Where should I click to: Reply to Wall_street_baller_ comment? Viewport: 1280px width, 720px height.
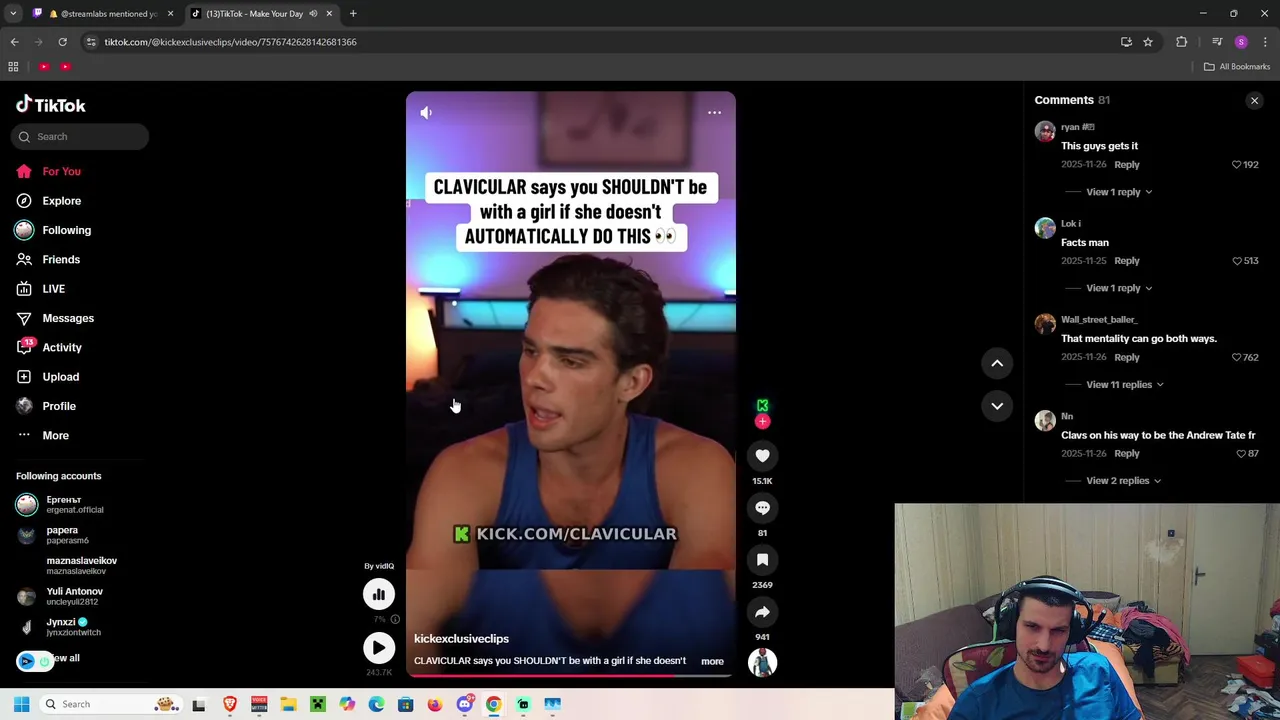1126,358
